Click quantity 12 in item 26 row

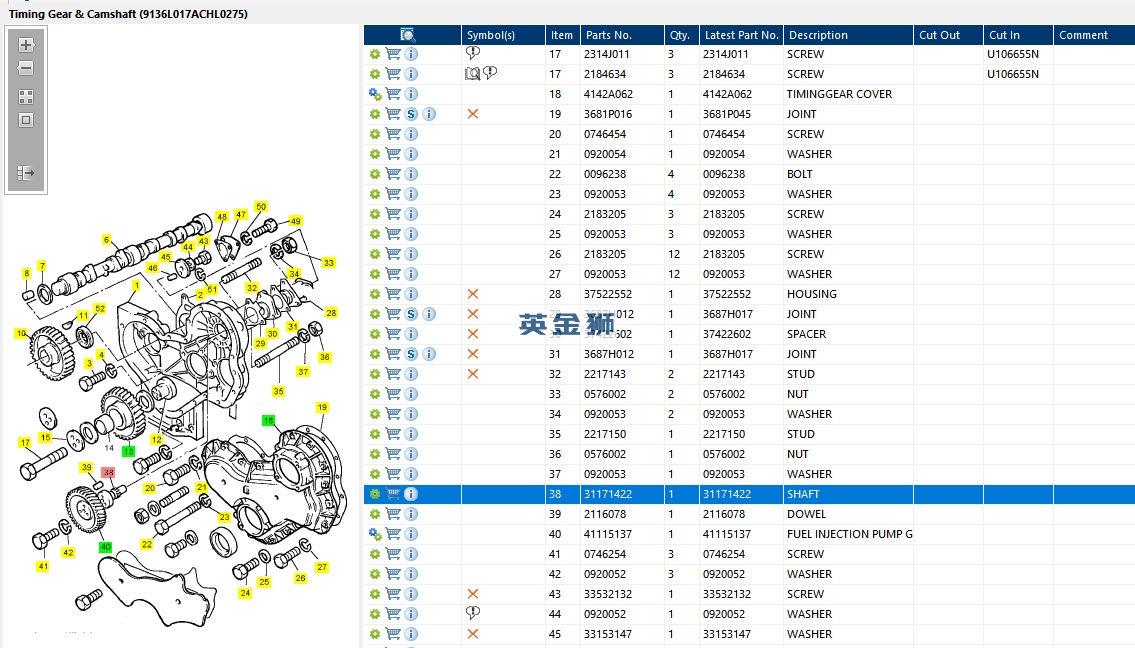[x=674, y=254]
